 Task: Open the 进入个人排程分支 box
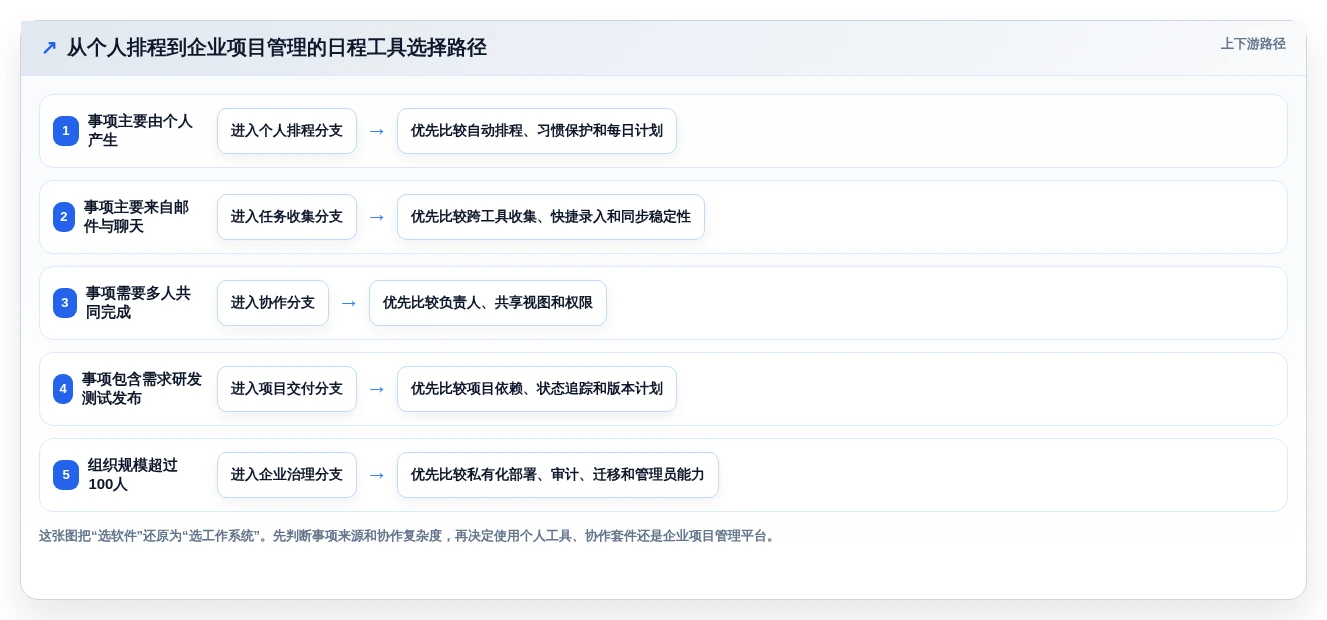click(287, 131)
